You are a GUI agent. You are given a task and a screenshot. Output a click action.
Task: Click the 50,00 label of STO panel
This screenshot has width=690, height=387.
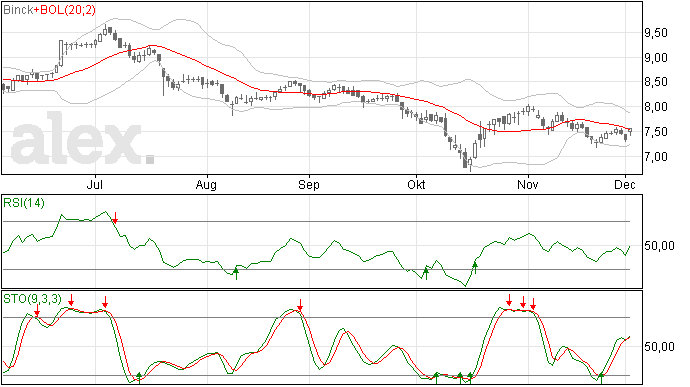[x=659, y=347]
